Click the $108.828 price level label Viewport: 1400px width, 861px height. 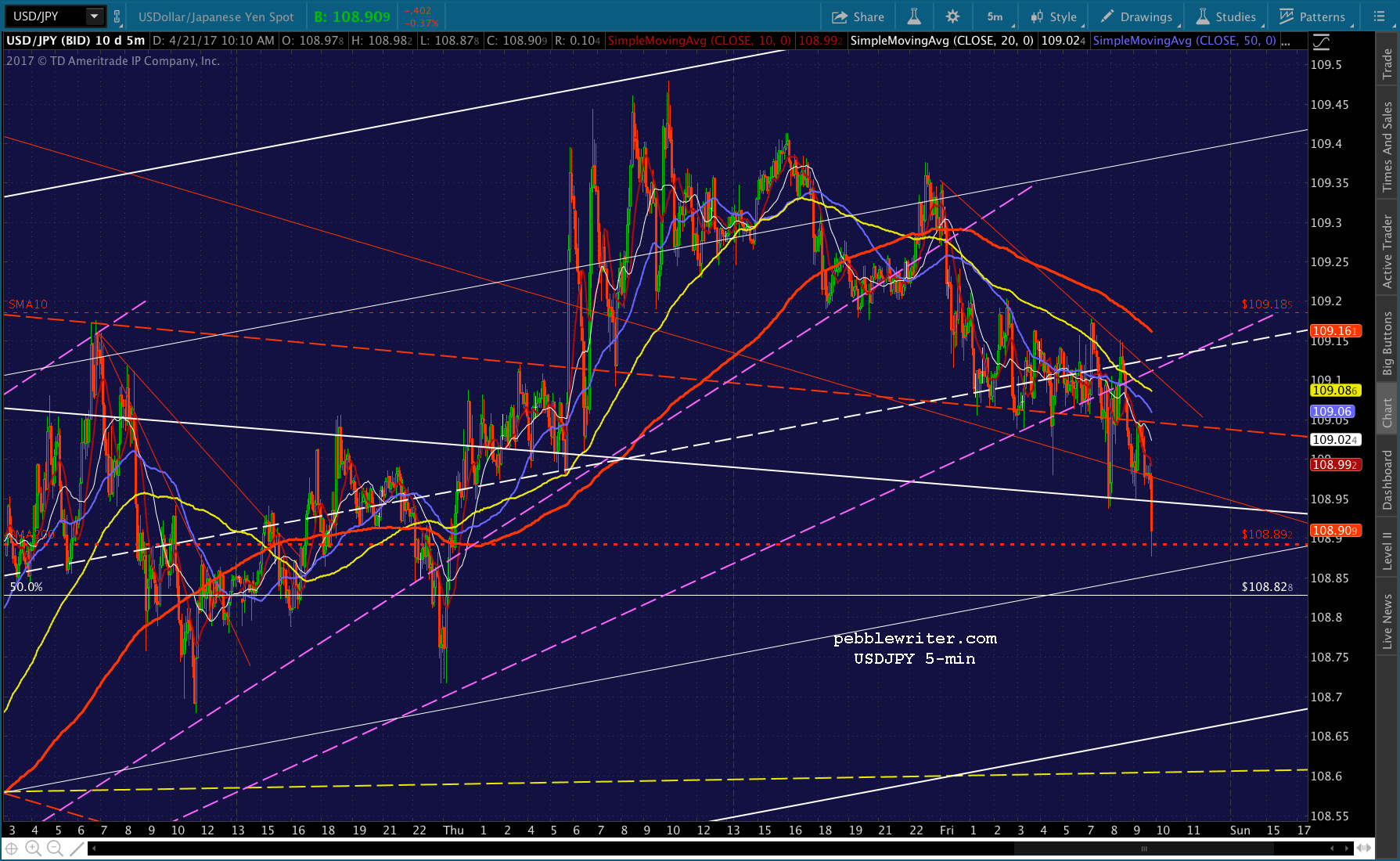pyautogui.click(x=1267, y=587)
